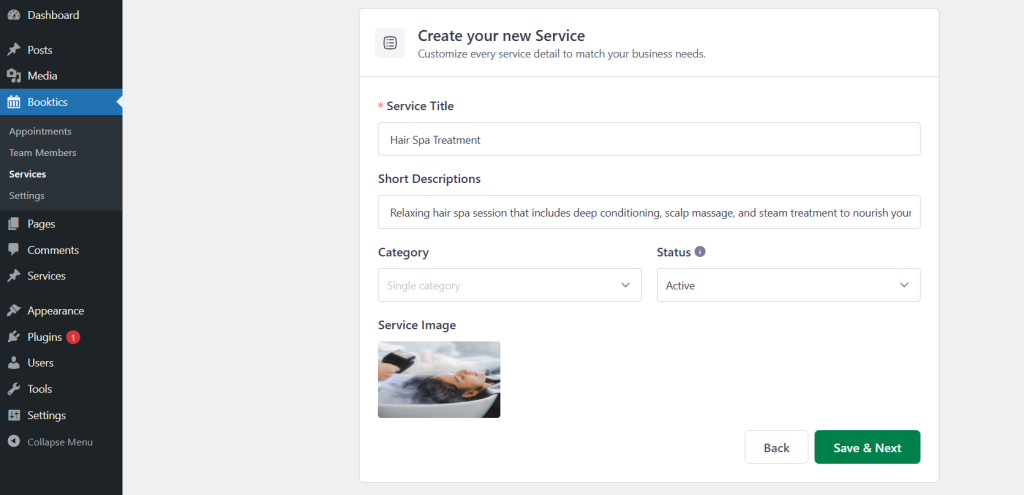
Task: Click the Category dropdown chevron arrow
Action: (625, 285)
